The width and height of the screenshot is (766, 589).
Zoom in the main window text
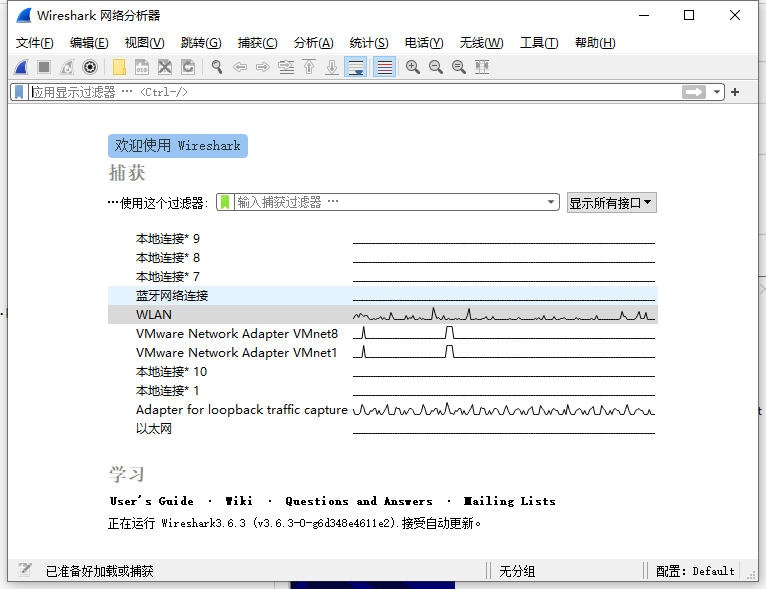[413, 67]
